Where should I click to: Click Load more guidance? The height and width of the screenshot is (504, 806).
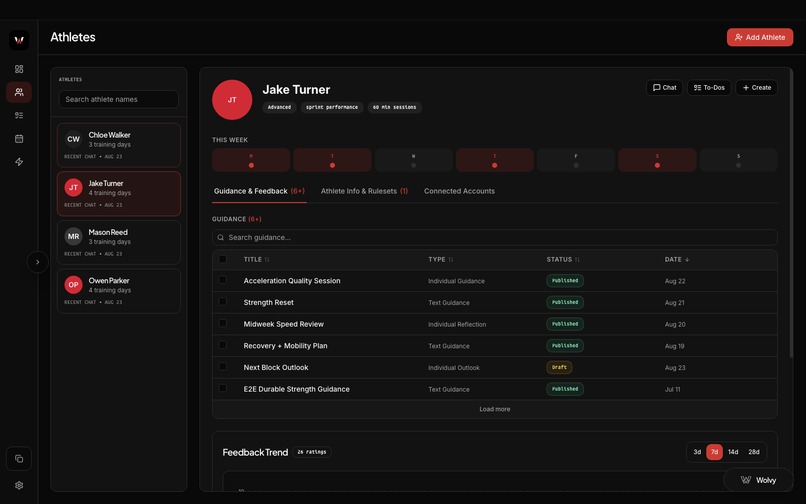494,409
